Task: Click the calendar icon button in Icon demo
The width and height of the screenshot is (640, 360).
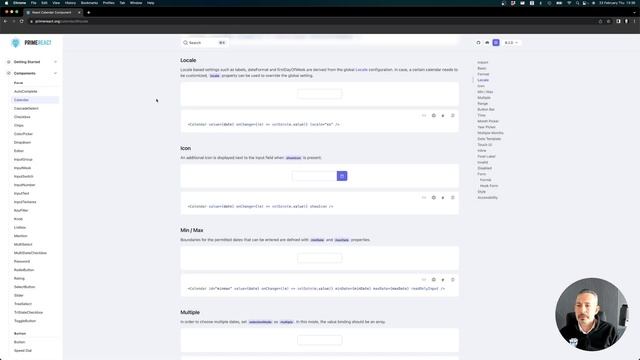Action: tap(342, 176)
